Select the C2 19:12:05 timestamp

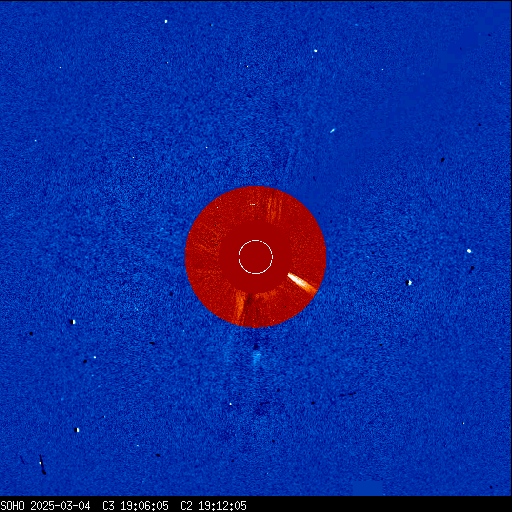click(213, 506)
